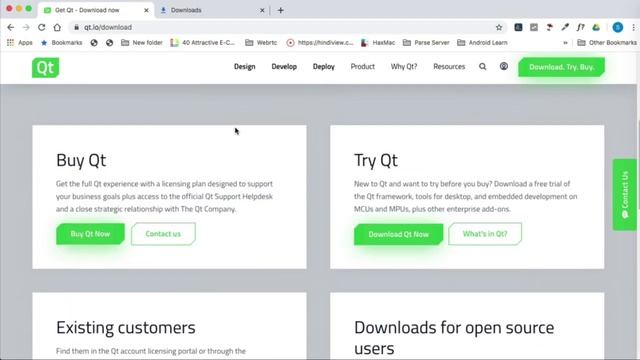Open the Develop navigation menu
The width and height of the screenshot is (640, 360).
tap(284, 67)
